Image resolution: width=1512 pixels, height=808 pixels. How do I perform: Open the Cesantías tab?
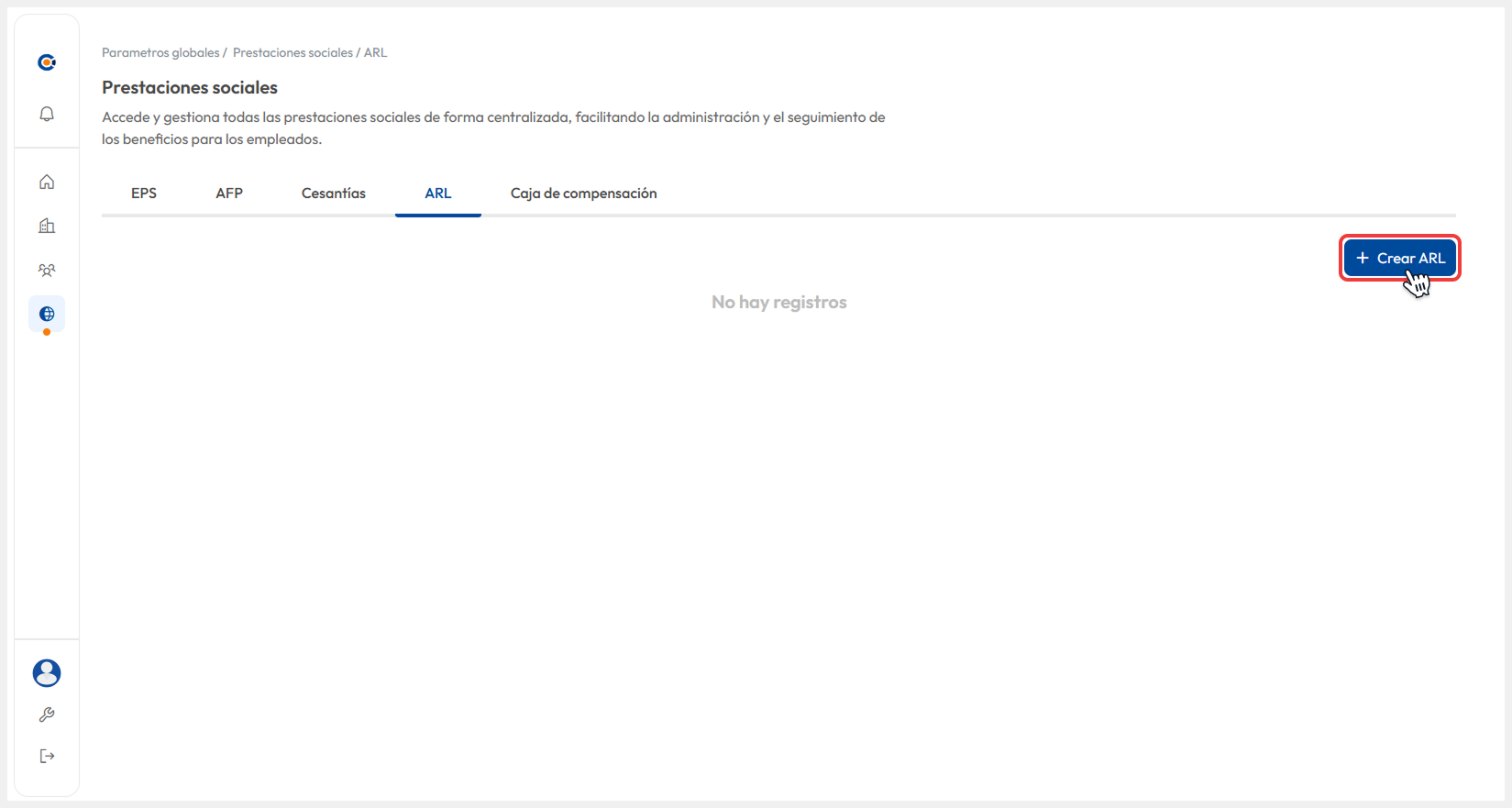click(334, 194)
